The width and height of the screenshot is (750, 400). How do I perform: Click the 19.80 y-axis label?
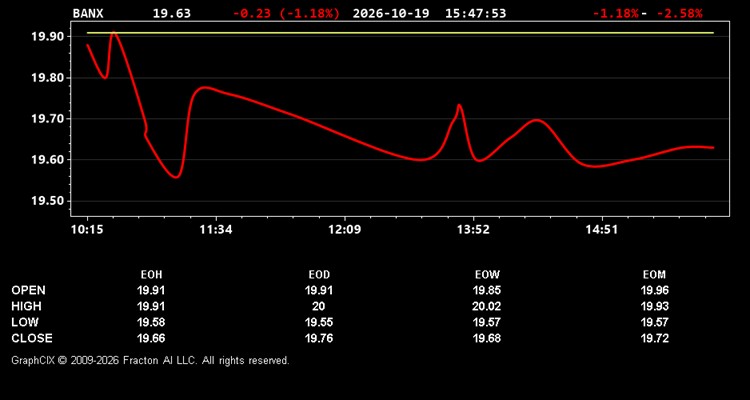click(x=48, y=78)
